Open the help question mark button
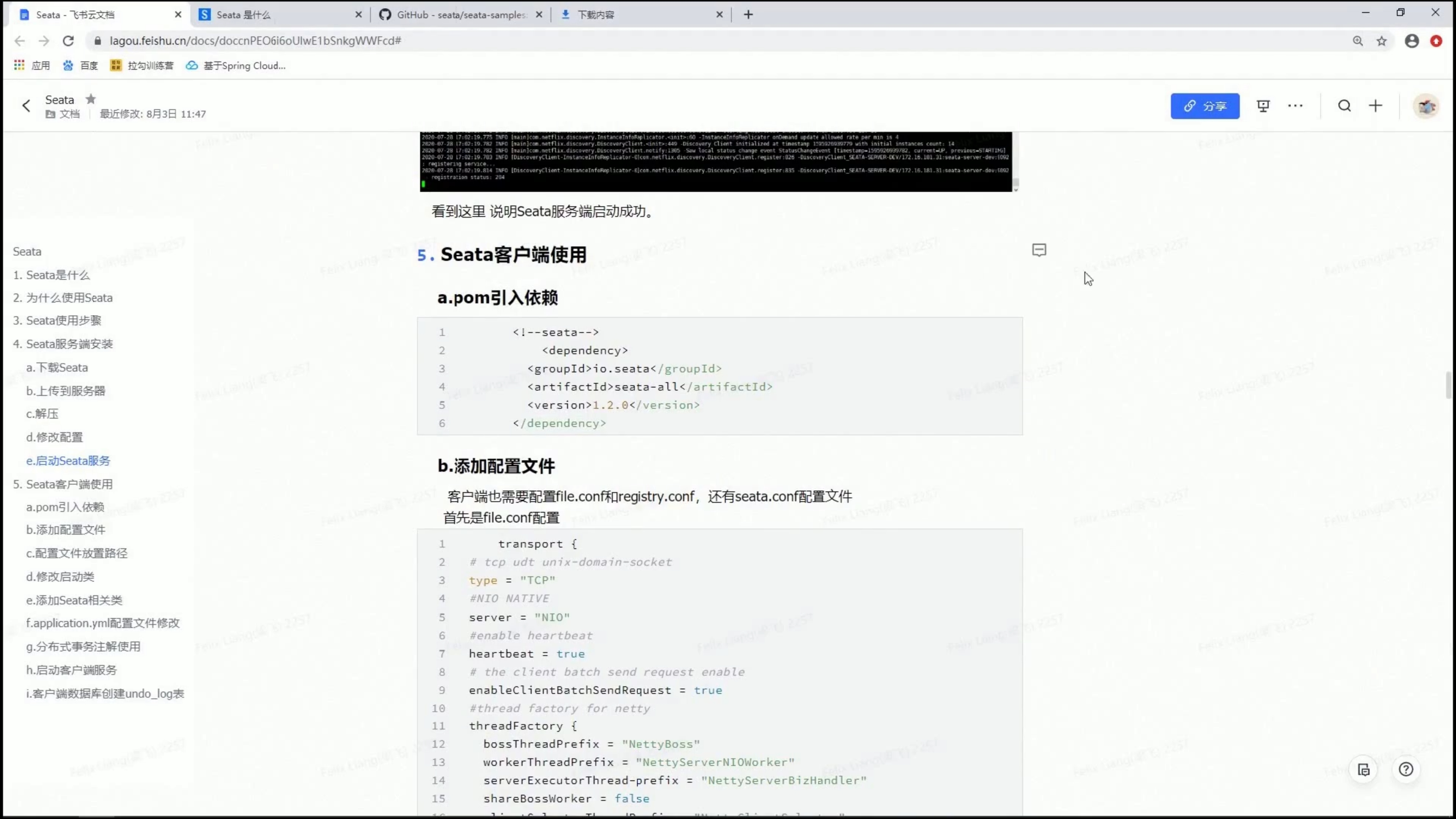The width and height of the screenshot is (1456, 819). pos(1406,770)
